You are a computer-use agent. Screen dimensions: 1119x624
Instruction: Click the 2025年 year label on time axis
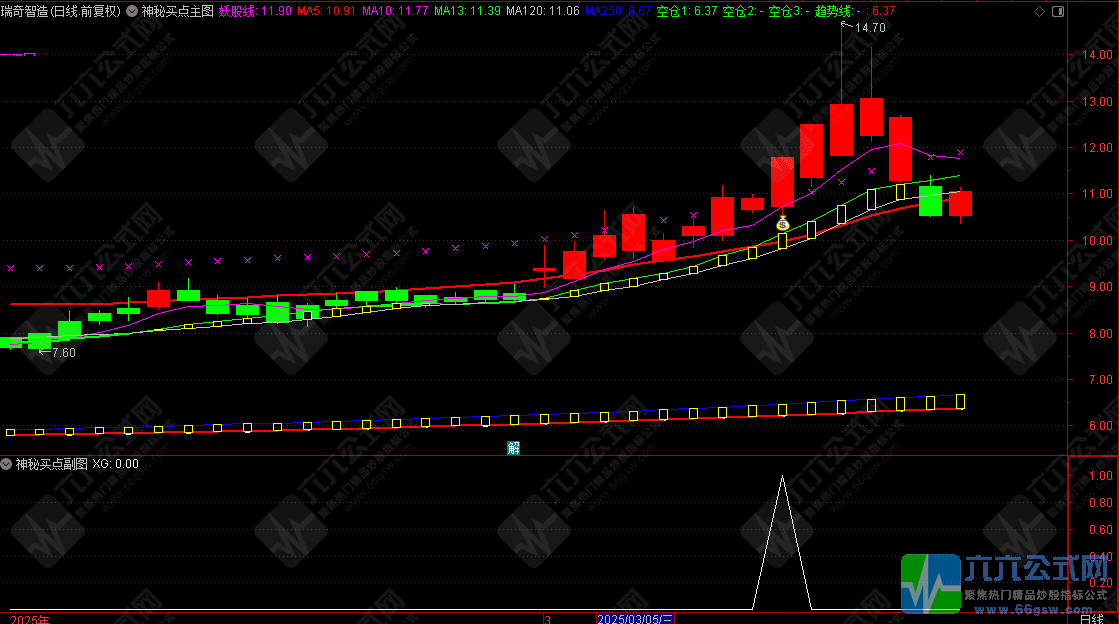24,619
